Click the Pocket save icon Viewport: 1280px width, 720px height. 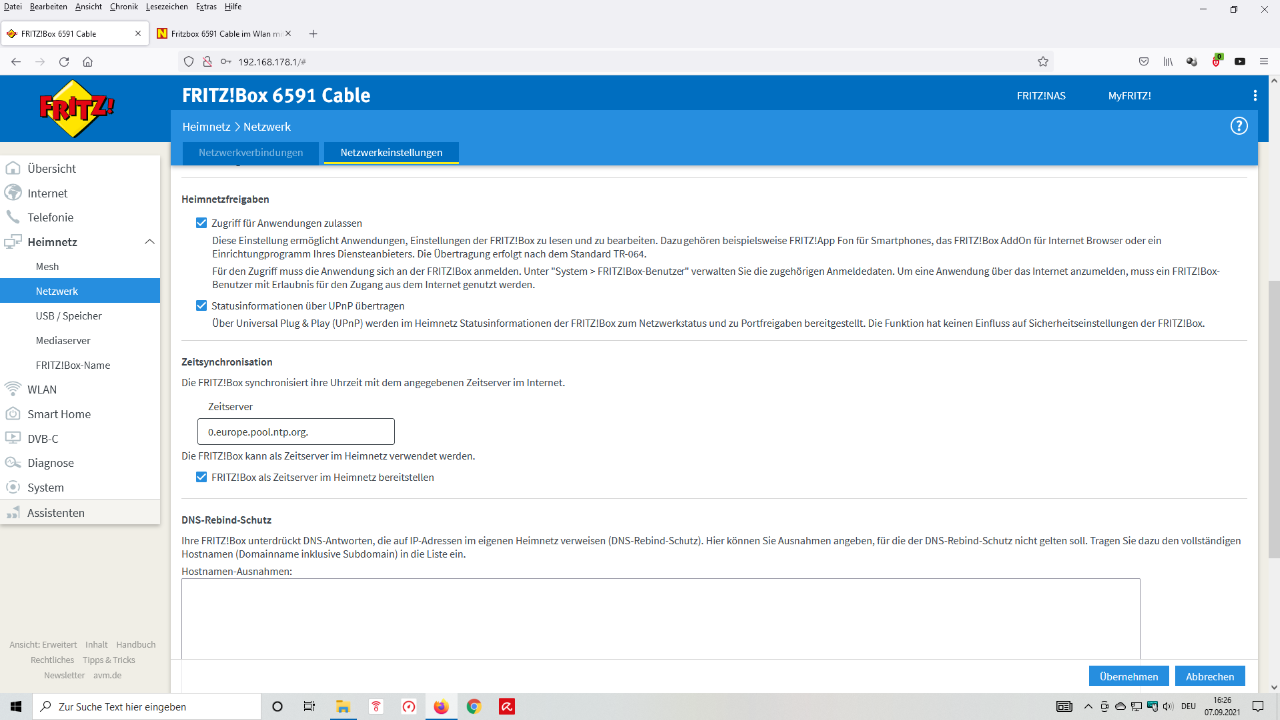(x=1144, y=61)
